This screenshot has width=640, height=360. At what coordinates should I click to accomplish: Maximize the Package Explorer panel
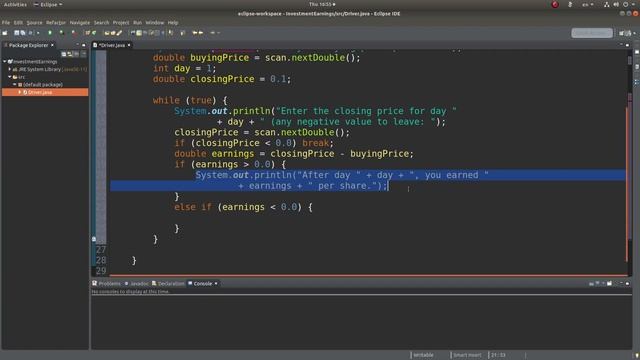[84, 45]
